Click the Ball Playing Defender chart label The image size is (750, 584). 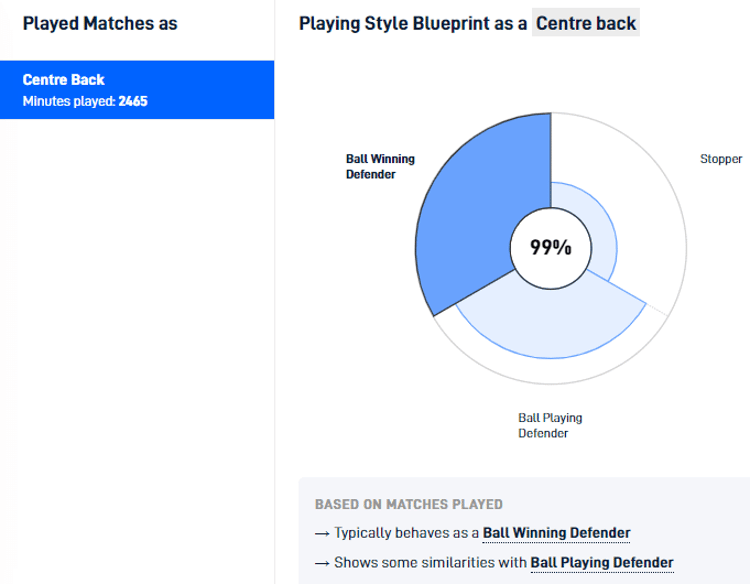pyautogui.click(x=550, y=425)
